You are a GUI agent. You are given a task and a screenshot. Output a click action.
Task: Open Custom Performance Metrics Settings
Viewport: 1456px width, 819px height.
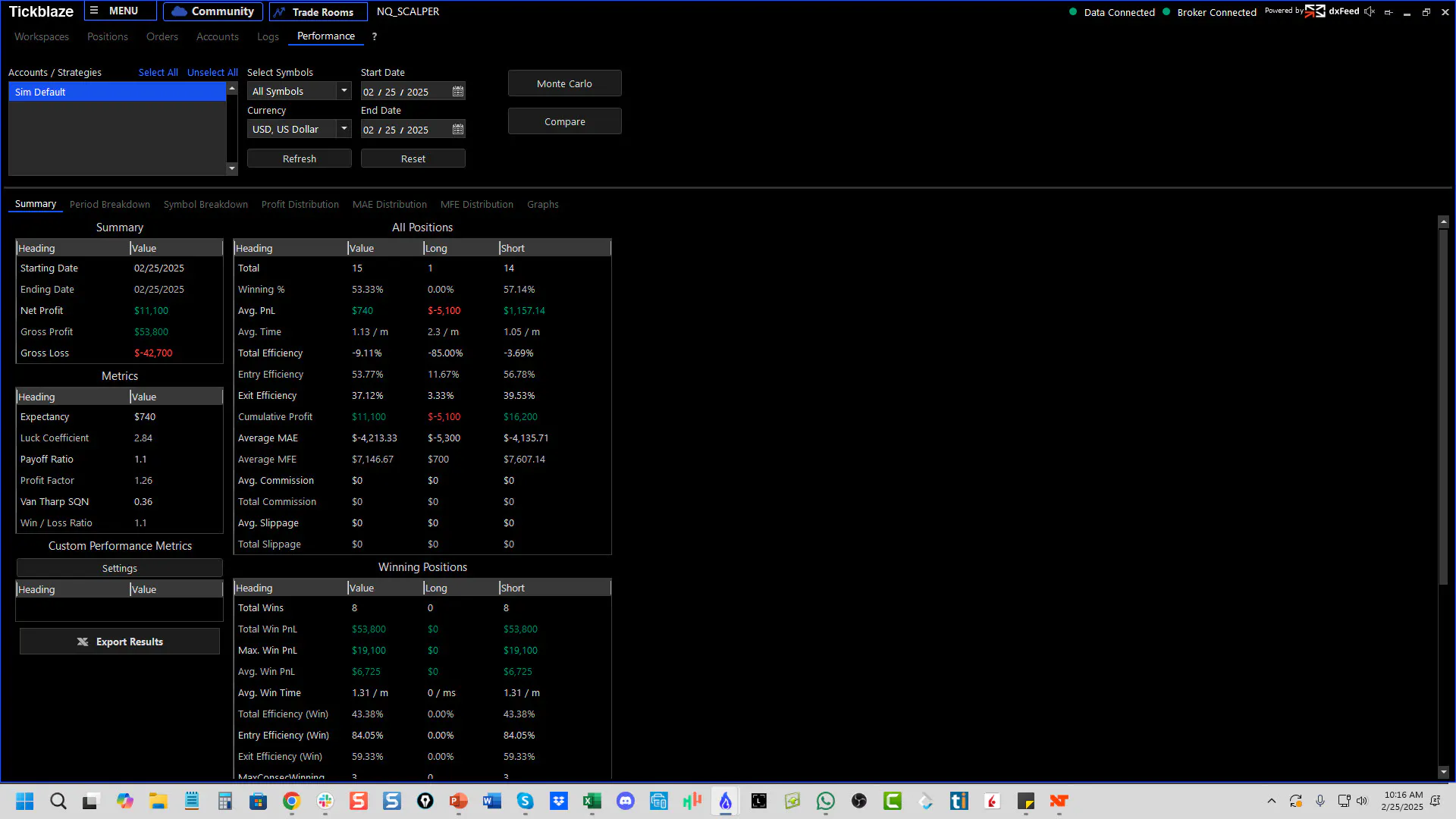120,568
